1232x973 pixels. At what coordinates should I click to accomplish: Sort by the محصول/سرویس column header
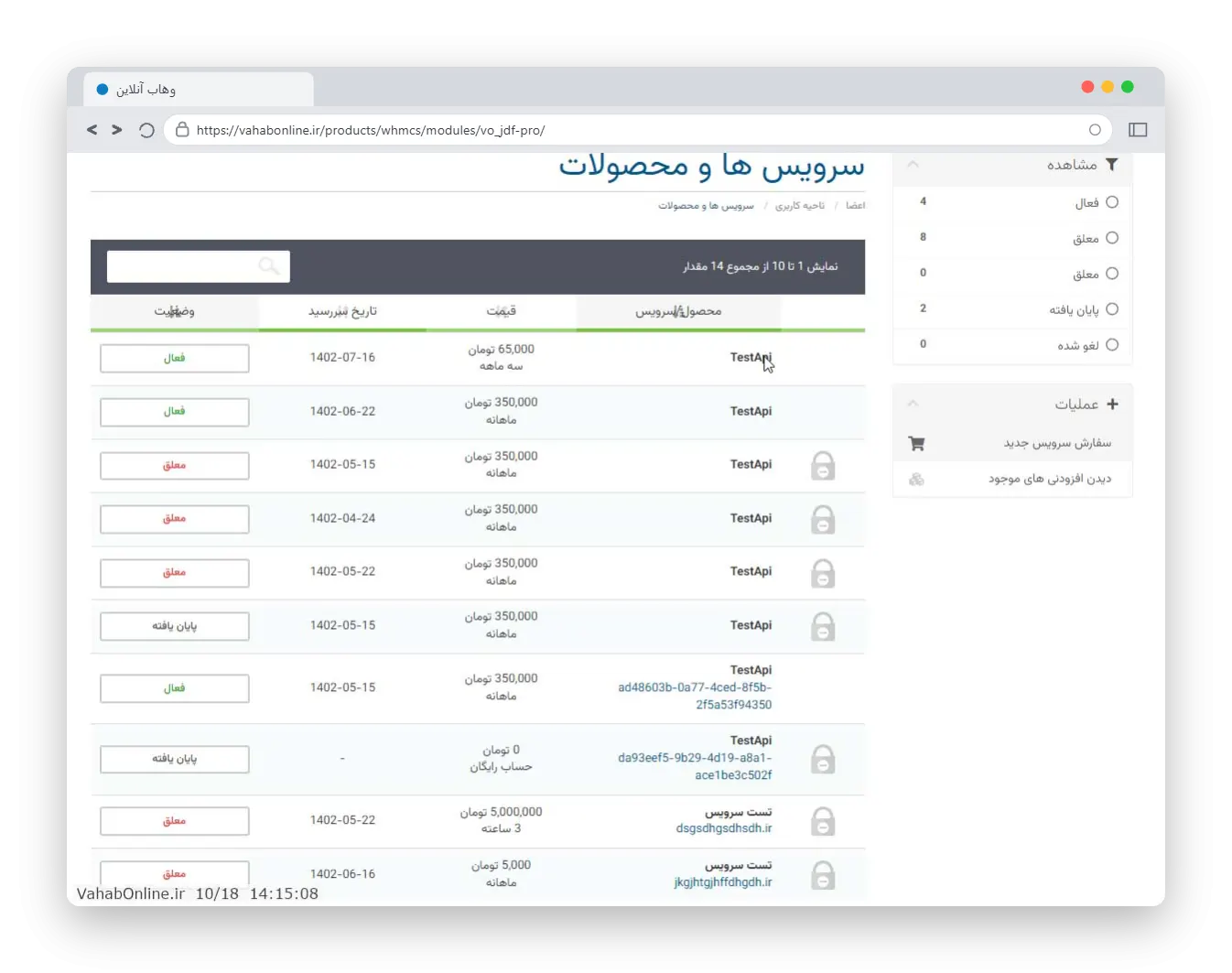[678, 311]
